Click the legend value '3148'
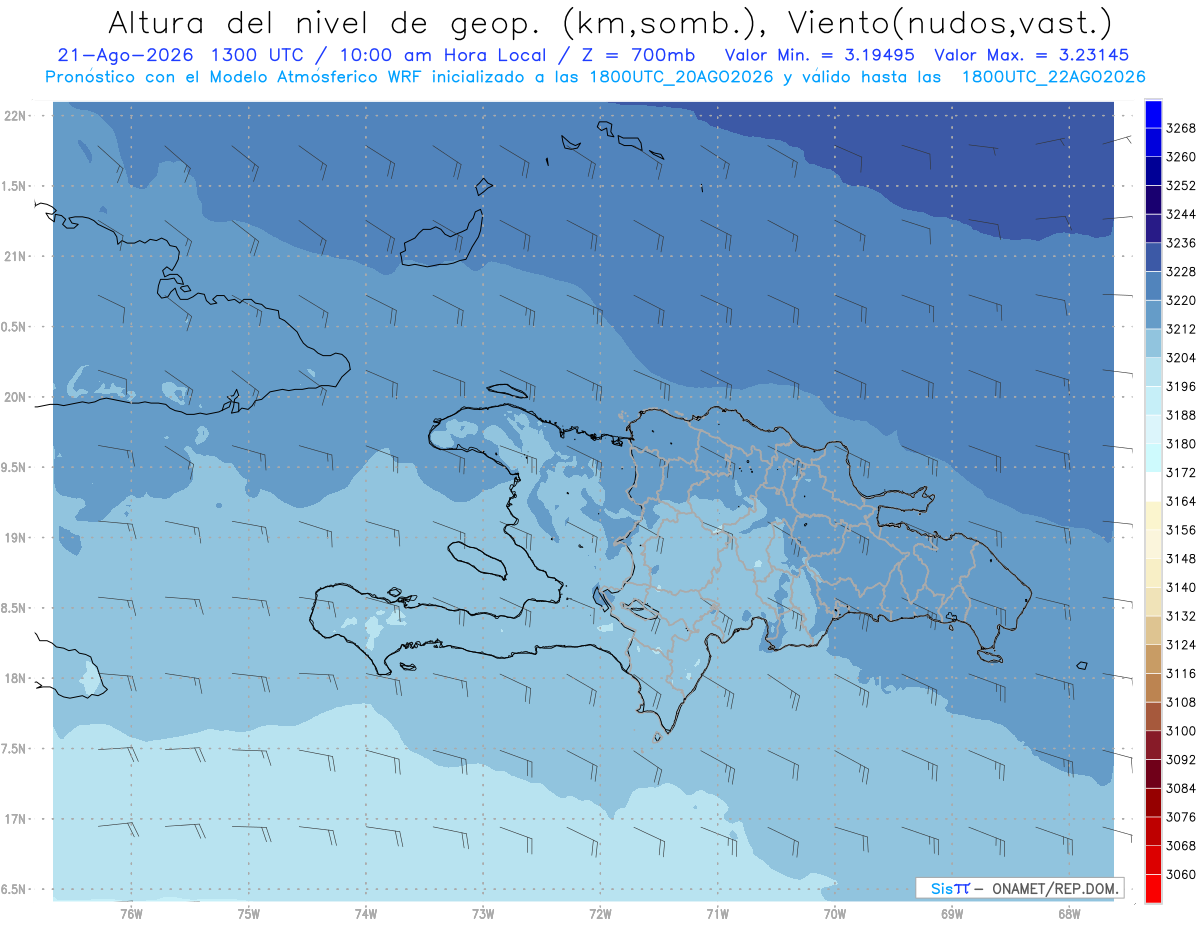1200x927 pixels. (1181, 558)
